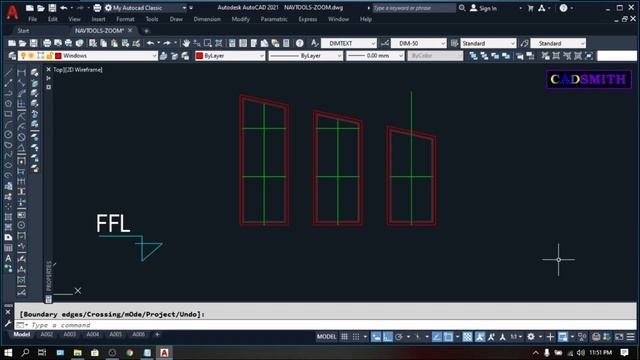Open the 0.00 mm lineweight dropdown

tap(400, 56)
